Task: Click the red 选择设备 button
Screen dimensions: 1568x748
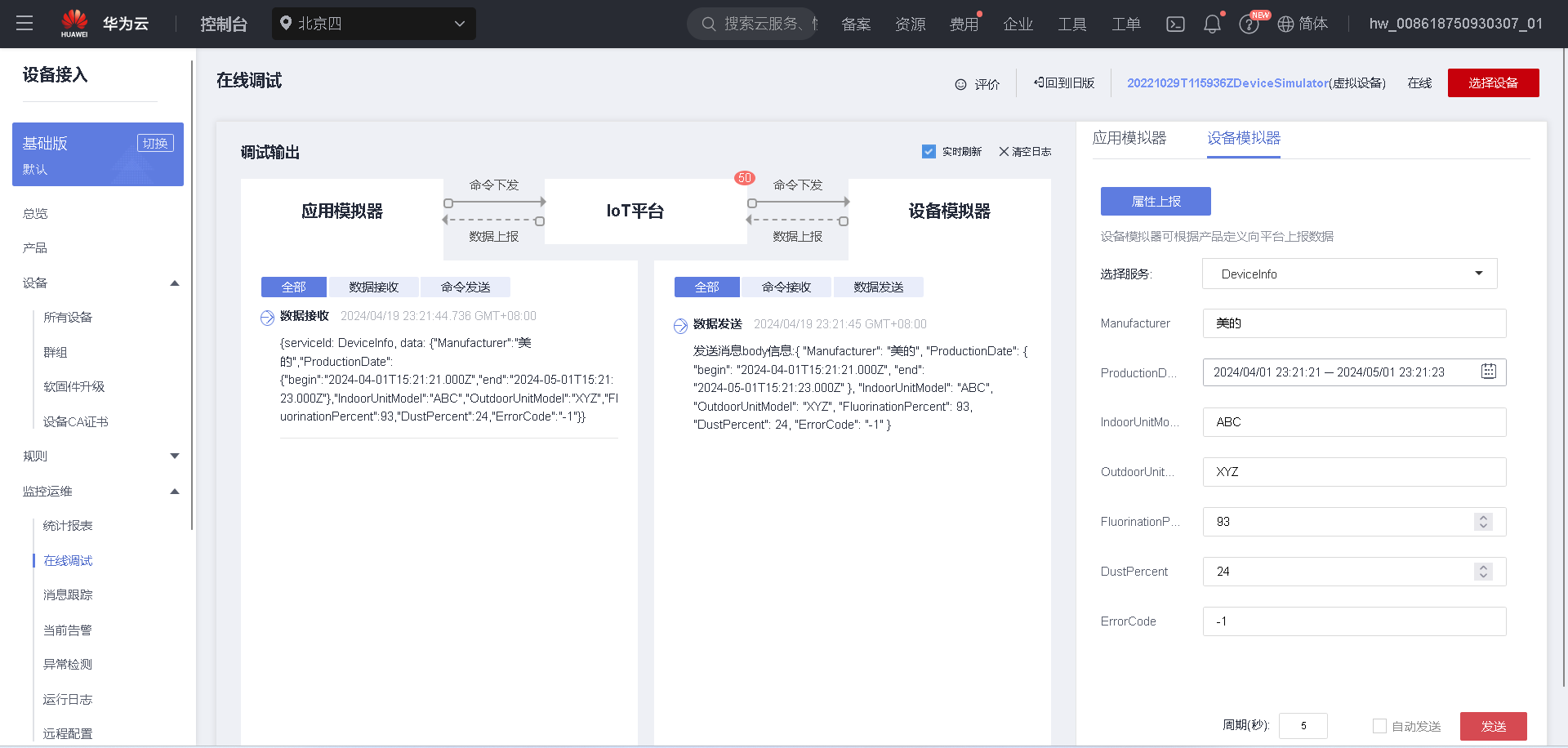Action: pyautogui.click(x=1493, y=82)
